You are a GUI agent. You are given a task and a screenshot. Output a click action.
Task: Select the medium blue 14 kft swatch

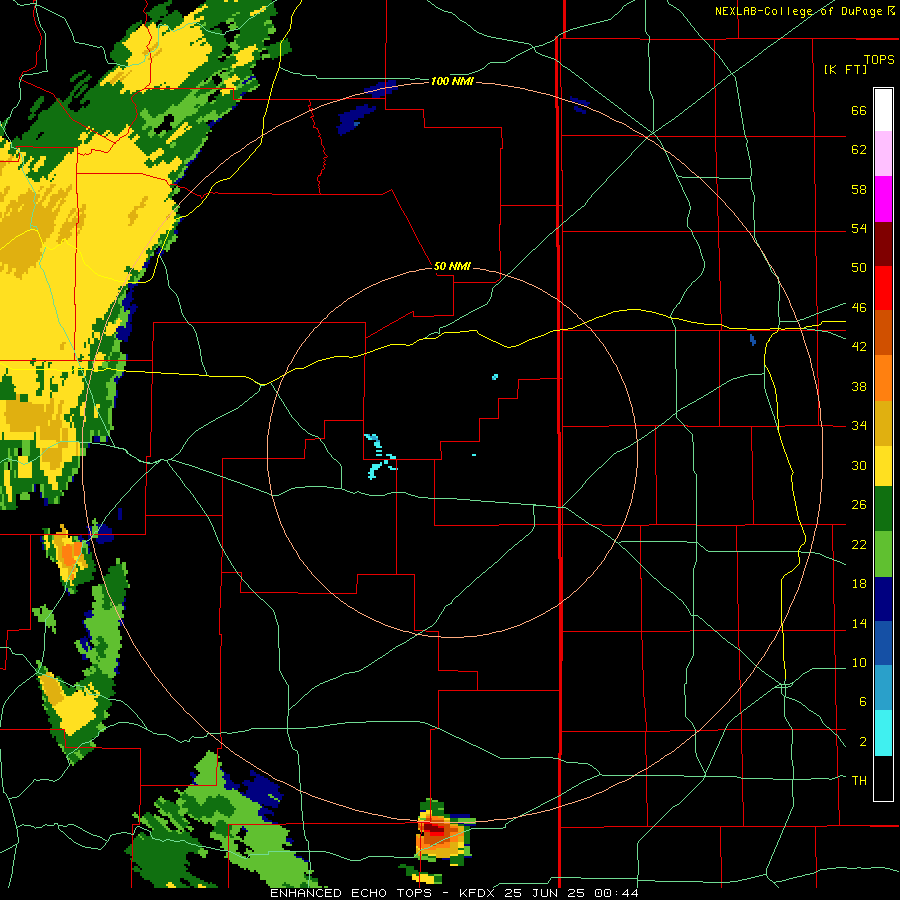(883, 643)
